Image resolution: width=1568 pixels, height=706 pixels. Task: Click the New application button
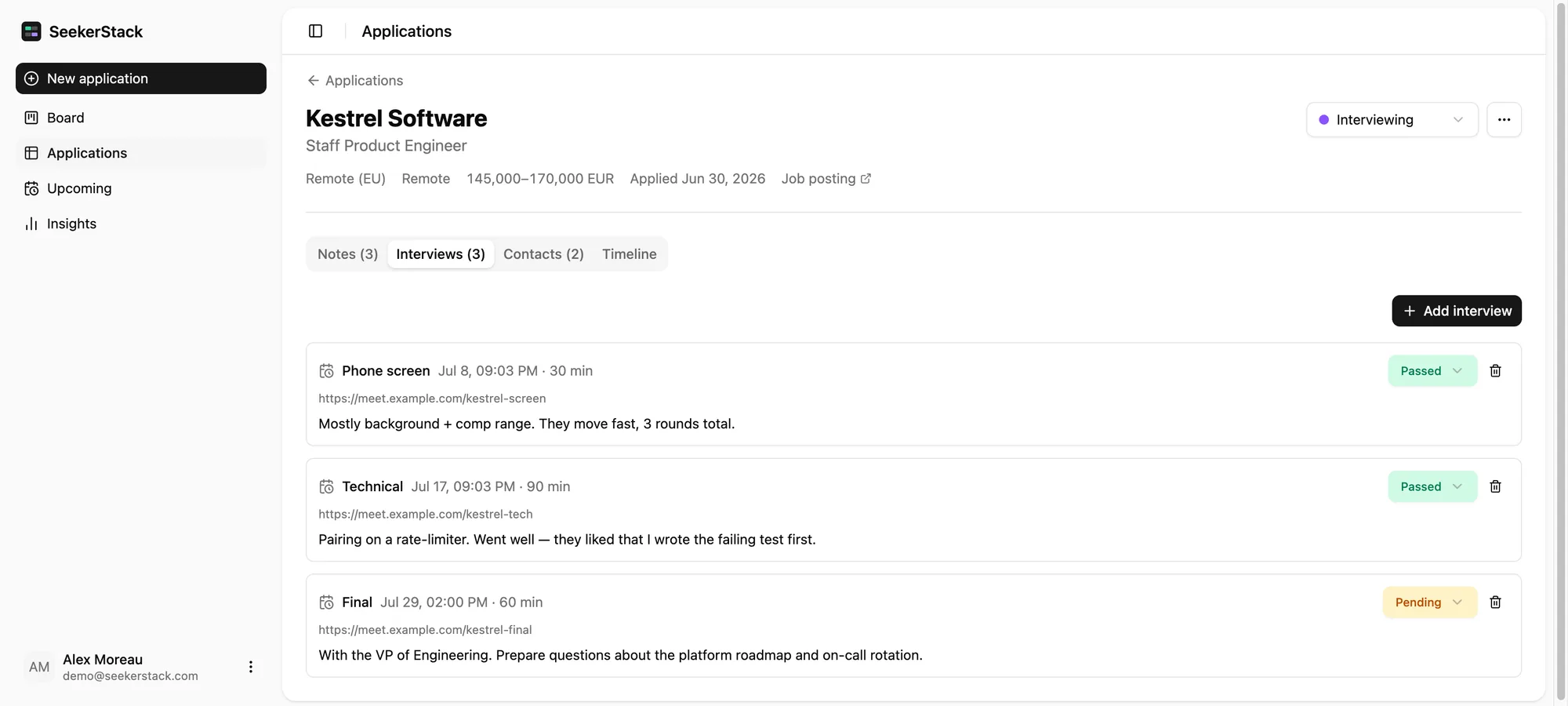(x=141, y=78)
